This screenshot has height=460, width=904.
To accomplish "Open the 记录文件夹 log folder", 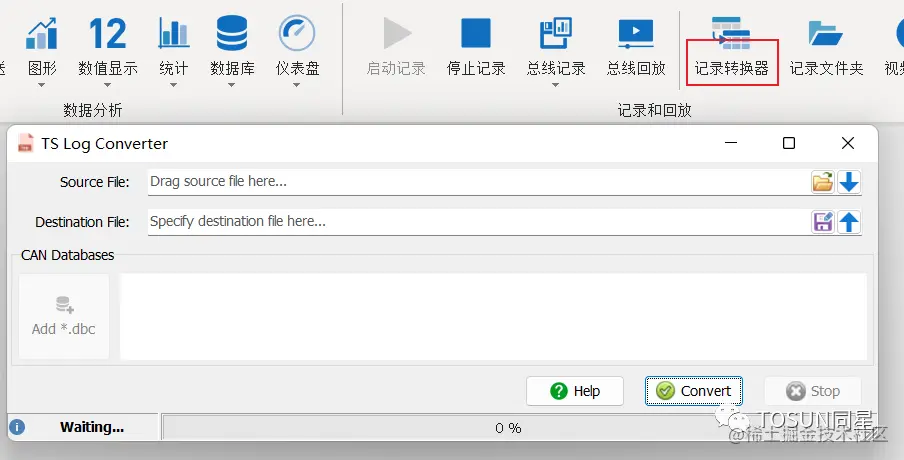I will coord(826,46).
